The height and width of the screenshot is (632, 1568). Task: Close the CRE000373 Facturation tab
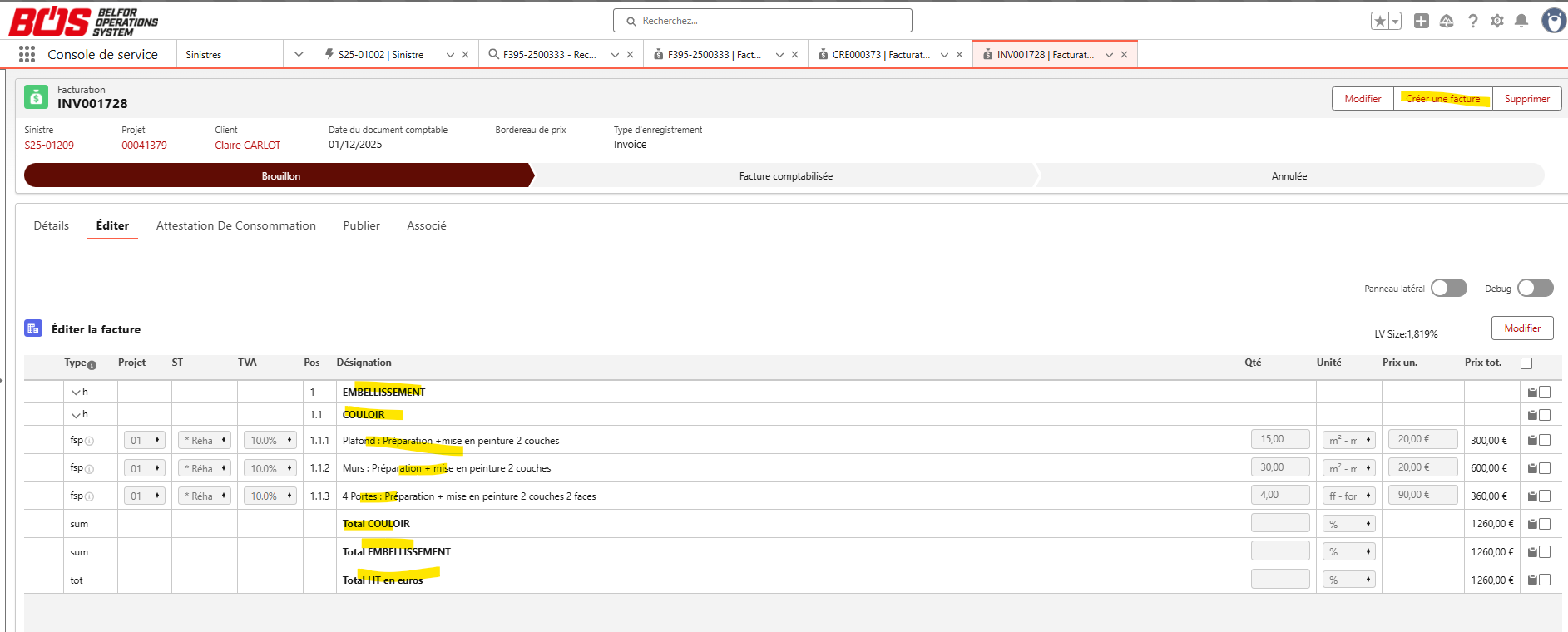coord(959,55)
